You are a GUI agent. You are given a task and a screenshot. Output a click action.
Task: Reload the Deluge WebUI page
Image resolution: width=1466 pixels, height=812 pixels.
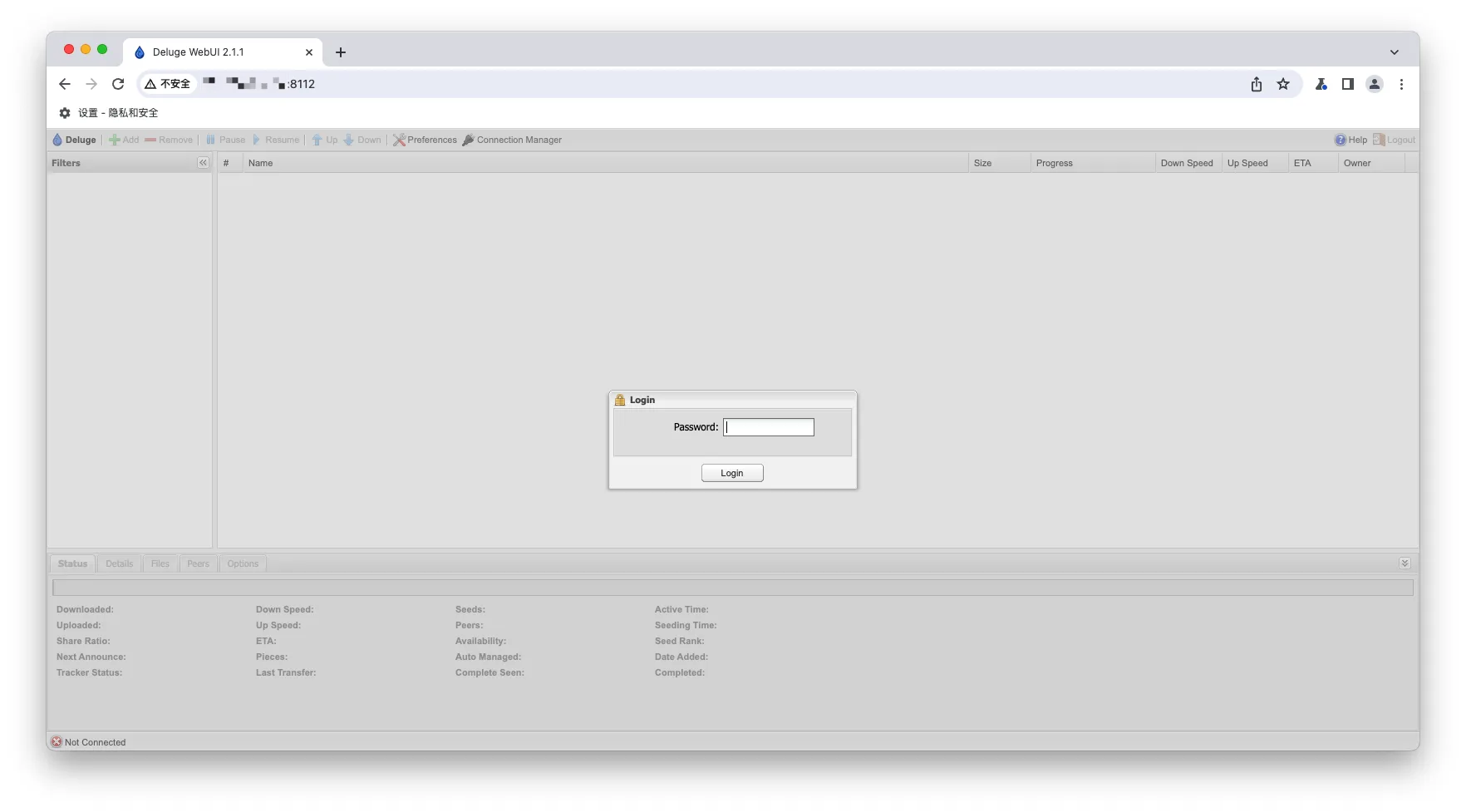[x=118, y=84]
